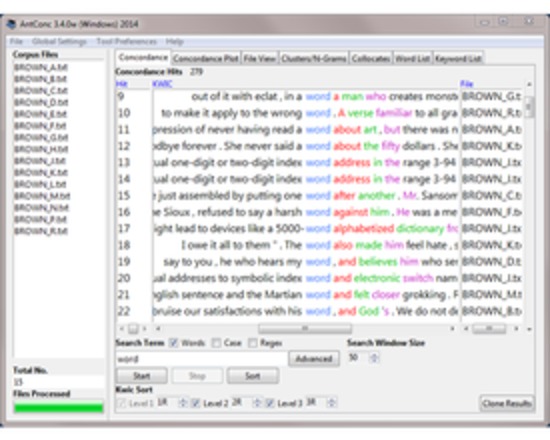The width and height of the screenshot is (550, 440).
Task: Click the green Files Processed progress bar
Action: pyautogui.click(x=59, y=407)
